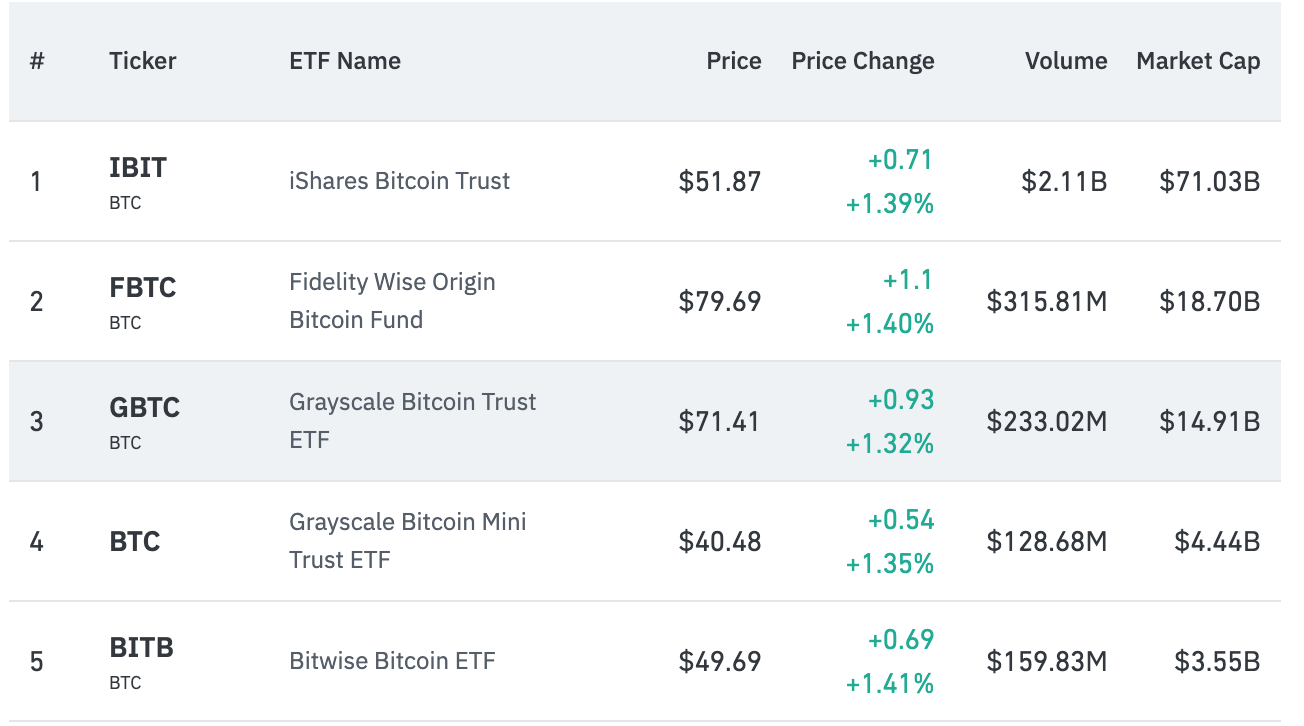Open the BTC ticker in row 4
Viewport: 1304px width, 726px height.
(134, 542)
